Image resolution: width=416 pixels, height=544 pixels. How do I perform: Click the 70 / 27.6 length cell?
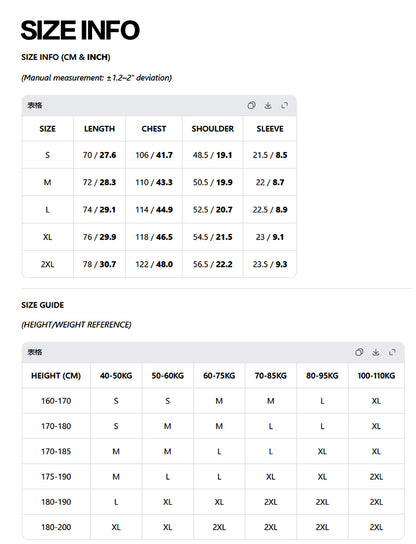pyautogui.click(x=99, y=155)
